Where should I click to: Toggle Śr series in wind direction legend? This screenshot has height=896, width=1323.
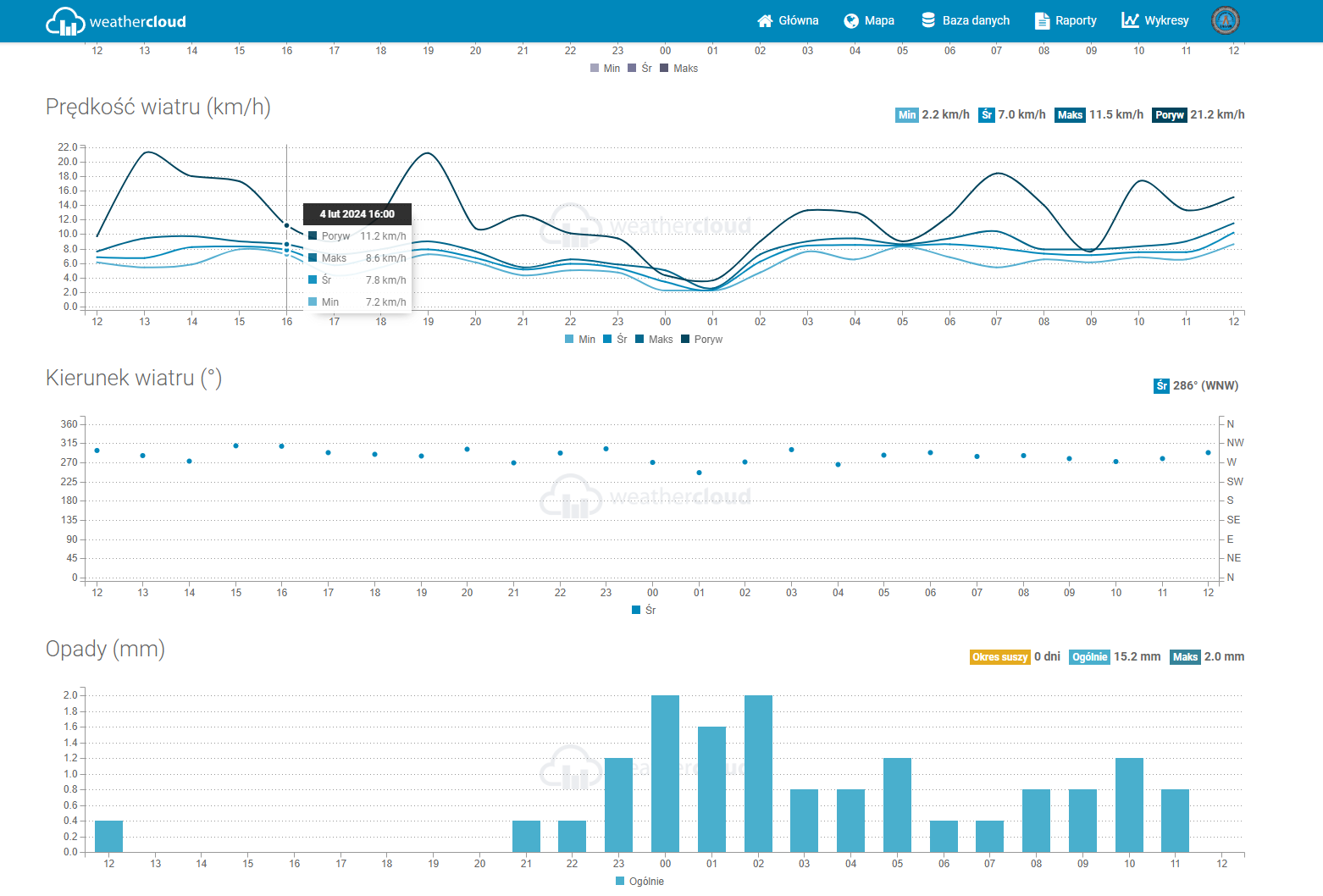point(644,611)
